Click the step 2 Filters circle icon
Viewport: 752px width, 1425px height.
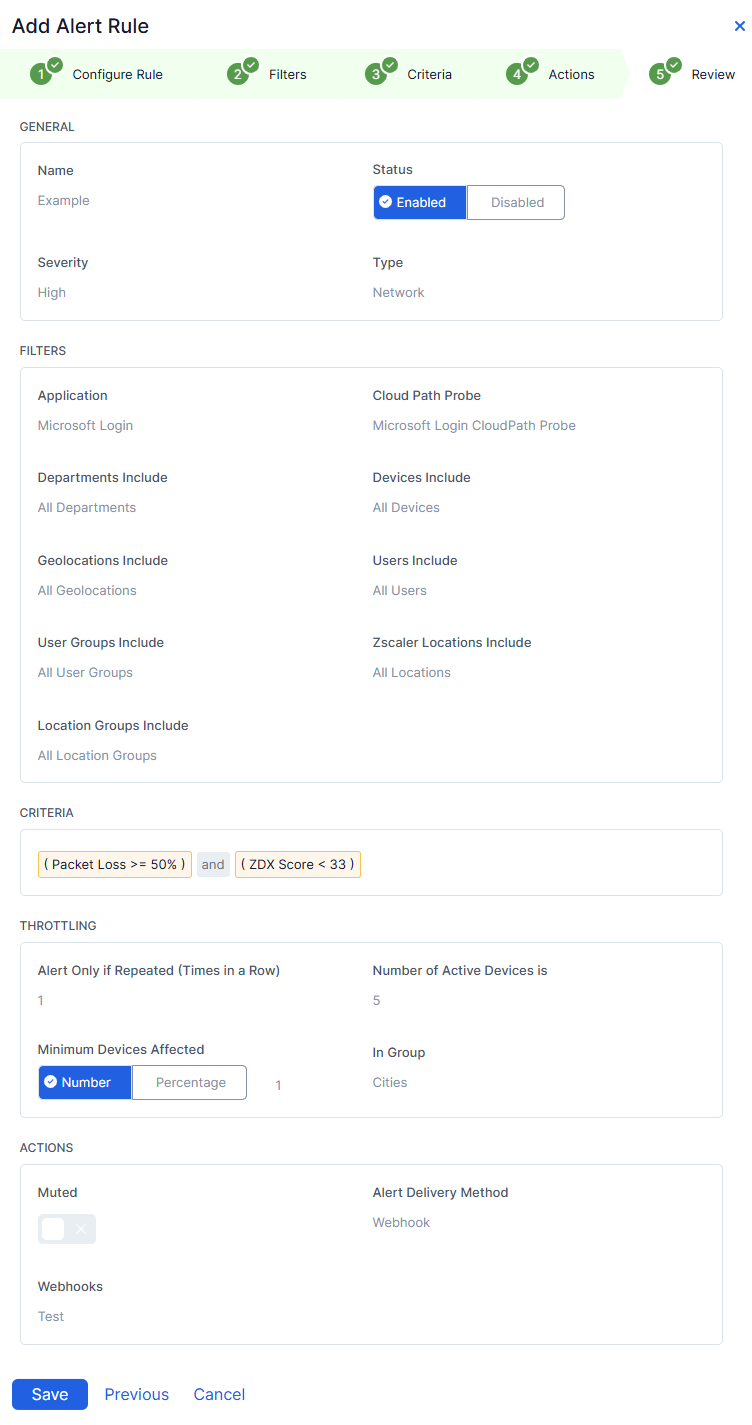(238, 74)
